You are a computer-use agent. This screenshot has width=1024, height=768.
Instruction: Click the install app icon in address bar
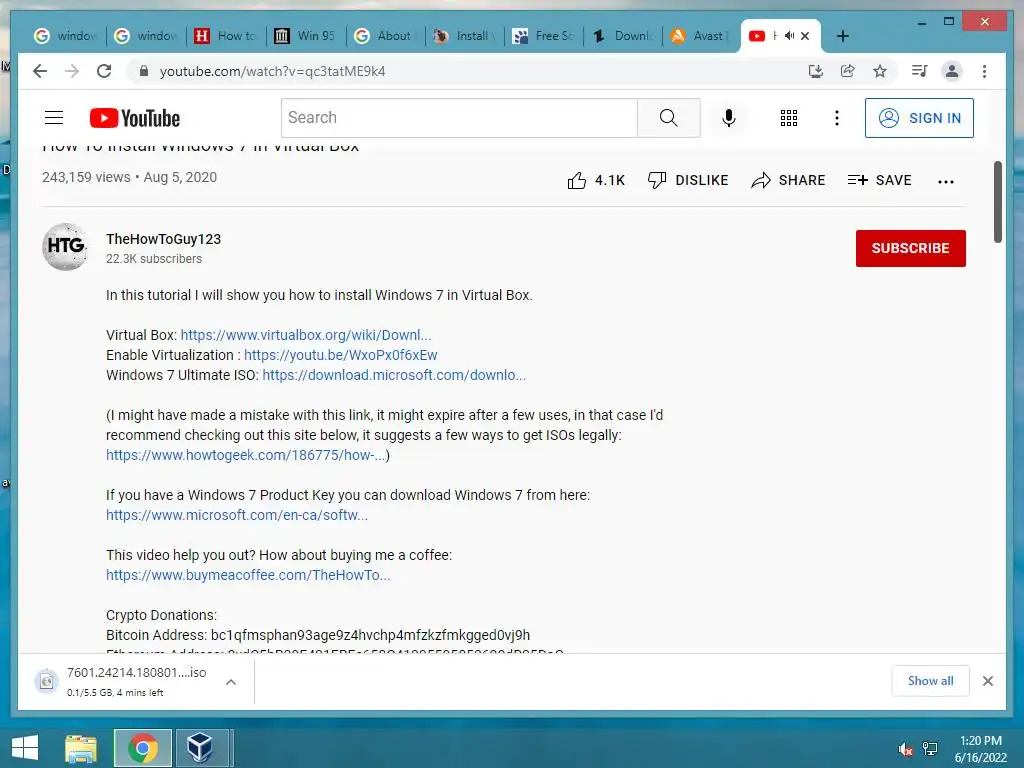815,71
